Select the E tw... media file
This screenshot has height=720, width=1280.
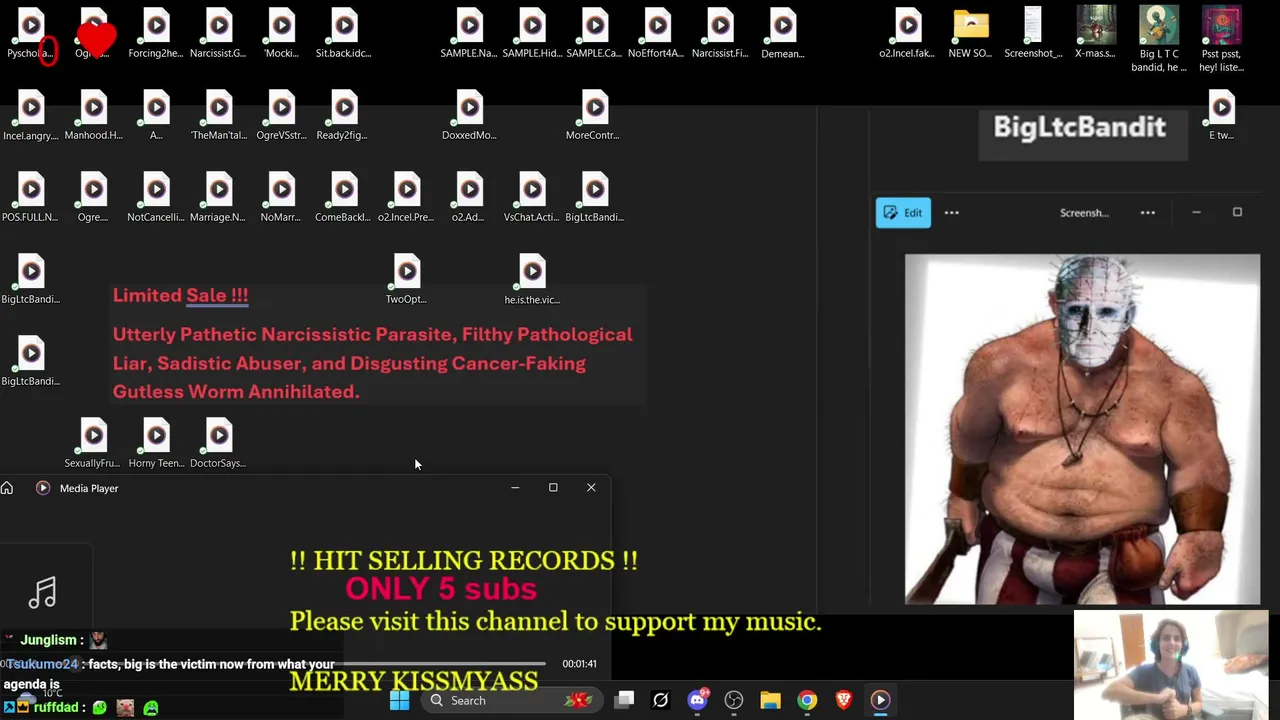click(x=1221, y=116)
